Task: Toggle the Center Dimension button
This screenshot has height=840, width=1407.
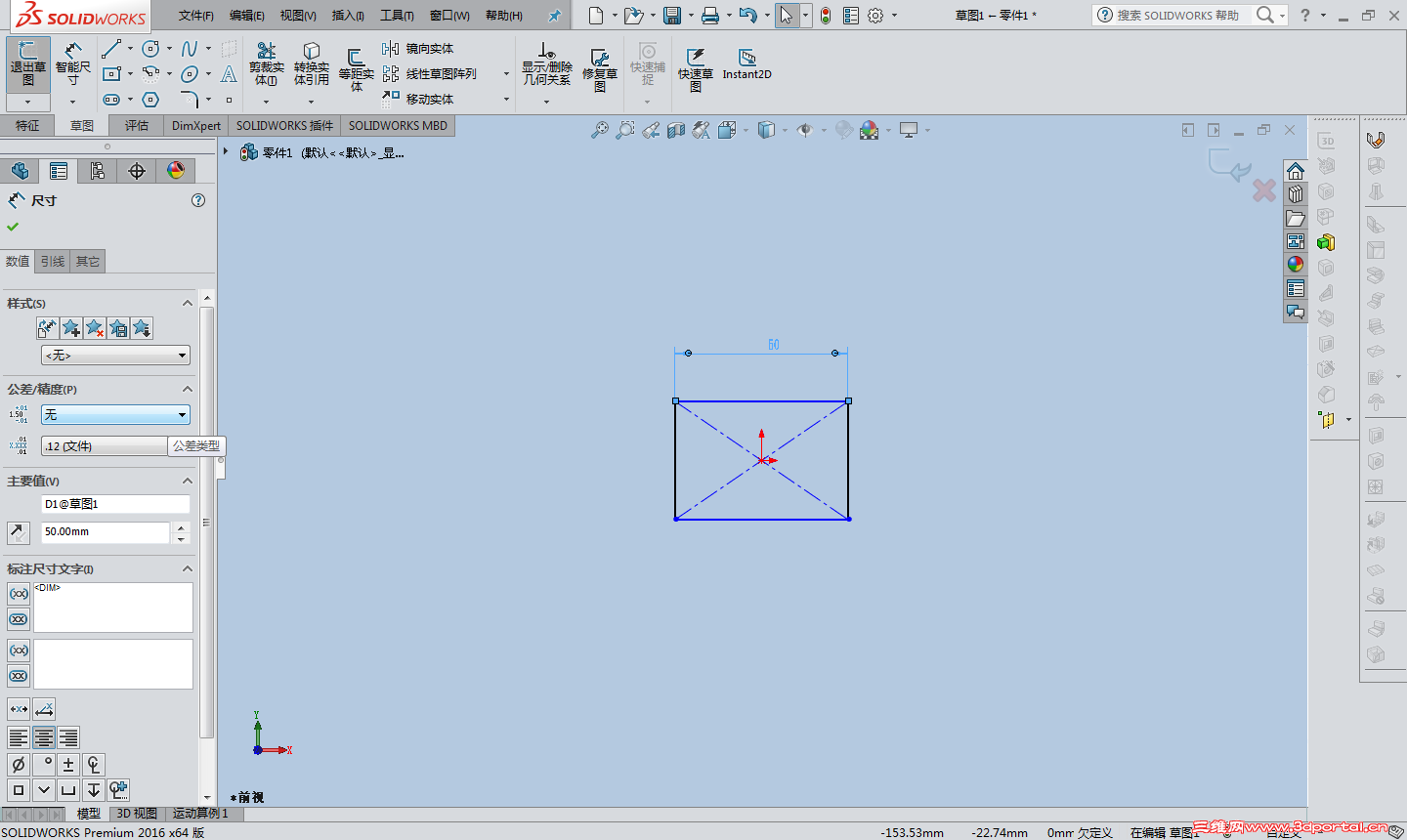Action: coord(19,709)
